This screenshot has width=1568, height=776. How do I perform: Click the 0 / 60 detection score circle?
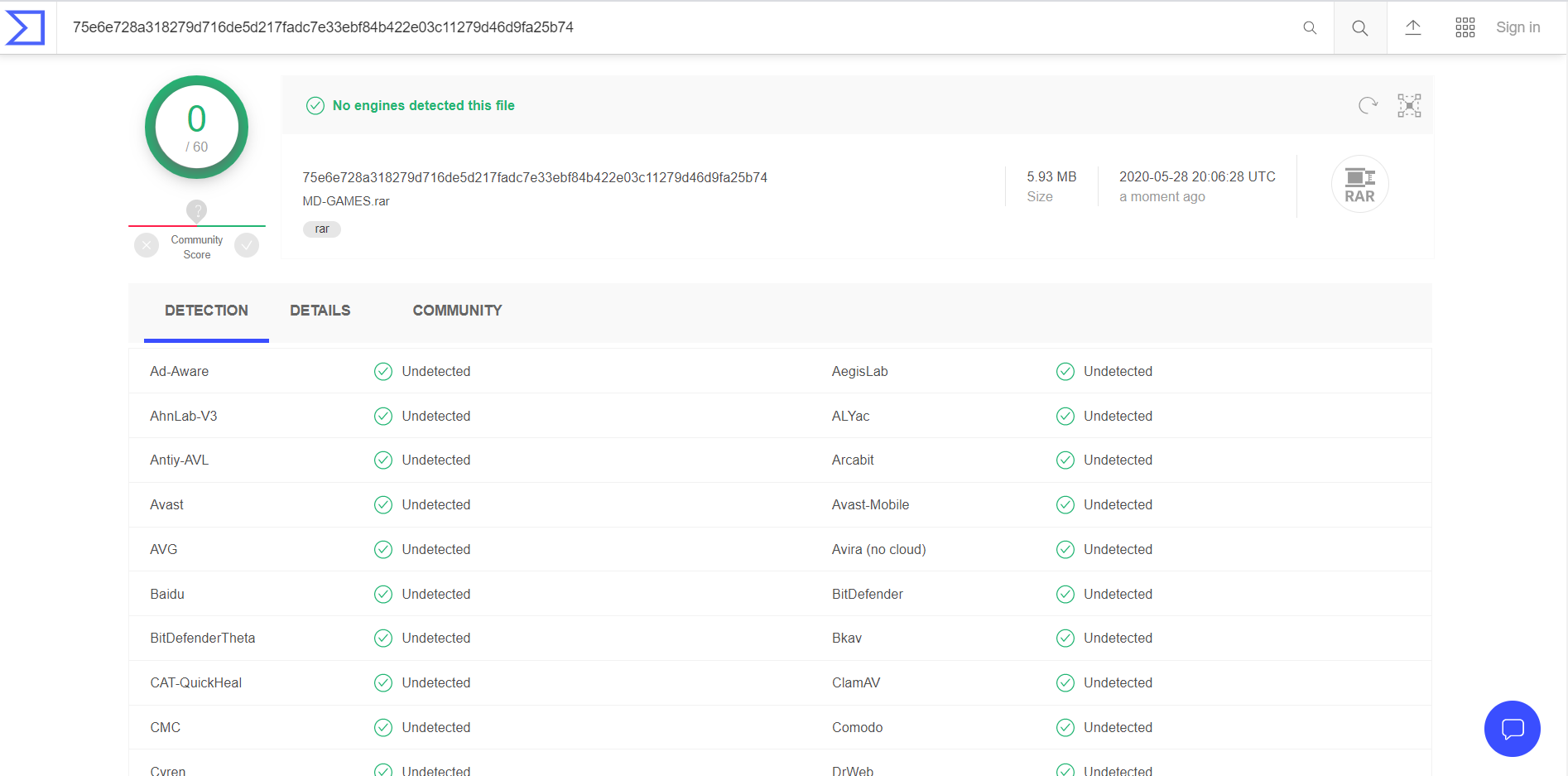(196, 127)
